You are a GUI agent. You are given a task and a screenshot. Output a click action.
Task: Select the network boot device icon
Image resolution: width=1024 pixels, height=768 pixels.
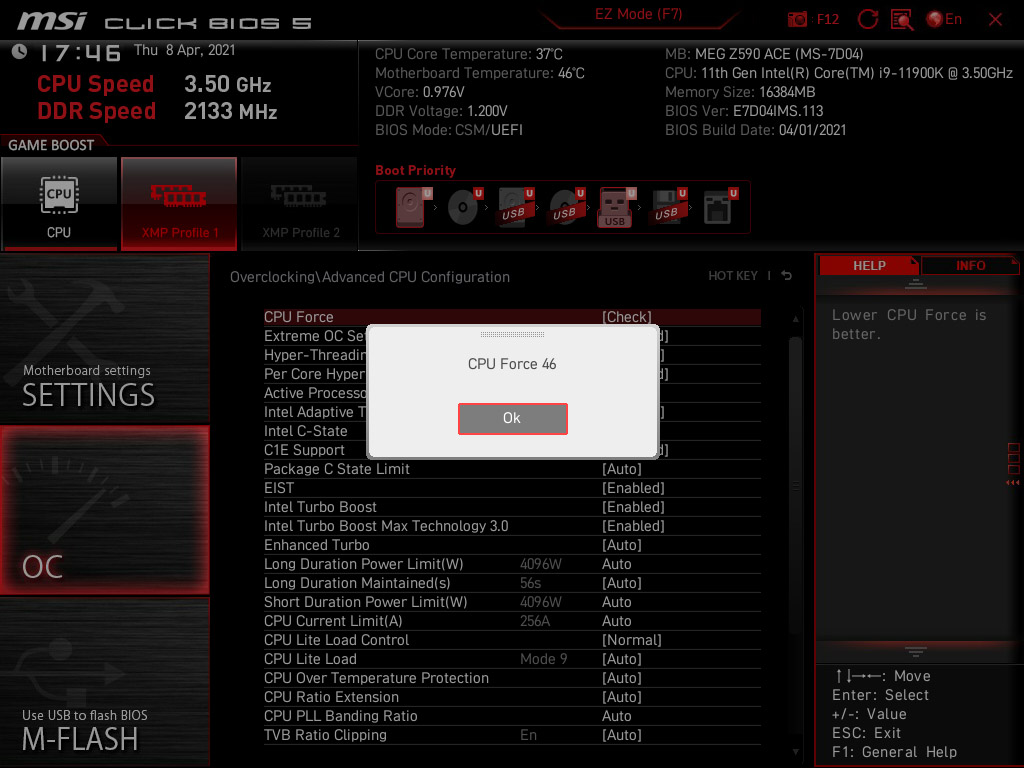pos(720,208)
